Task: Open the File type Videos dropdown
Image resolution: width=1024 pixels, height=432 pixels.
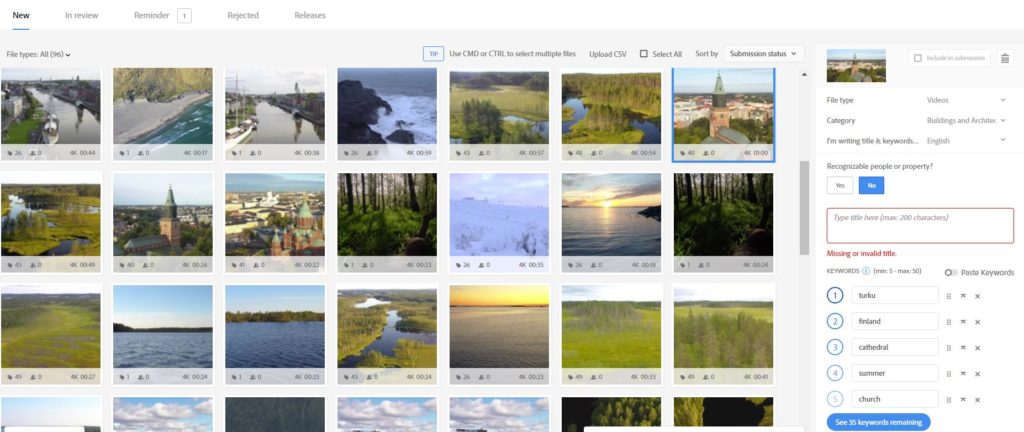Action: tap(967, 100)
